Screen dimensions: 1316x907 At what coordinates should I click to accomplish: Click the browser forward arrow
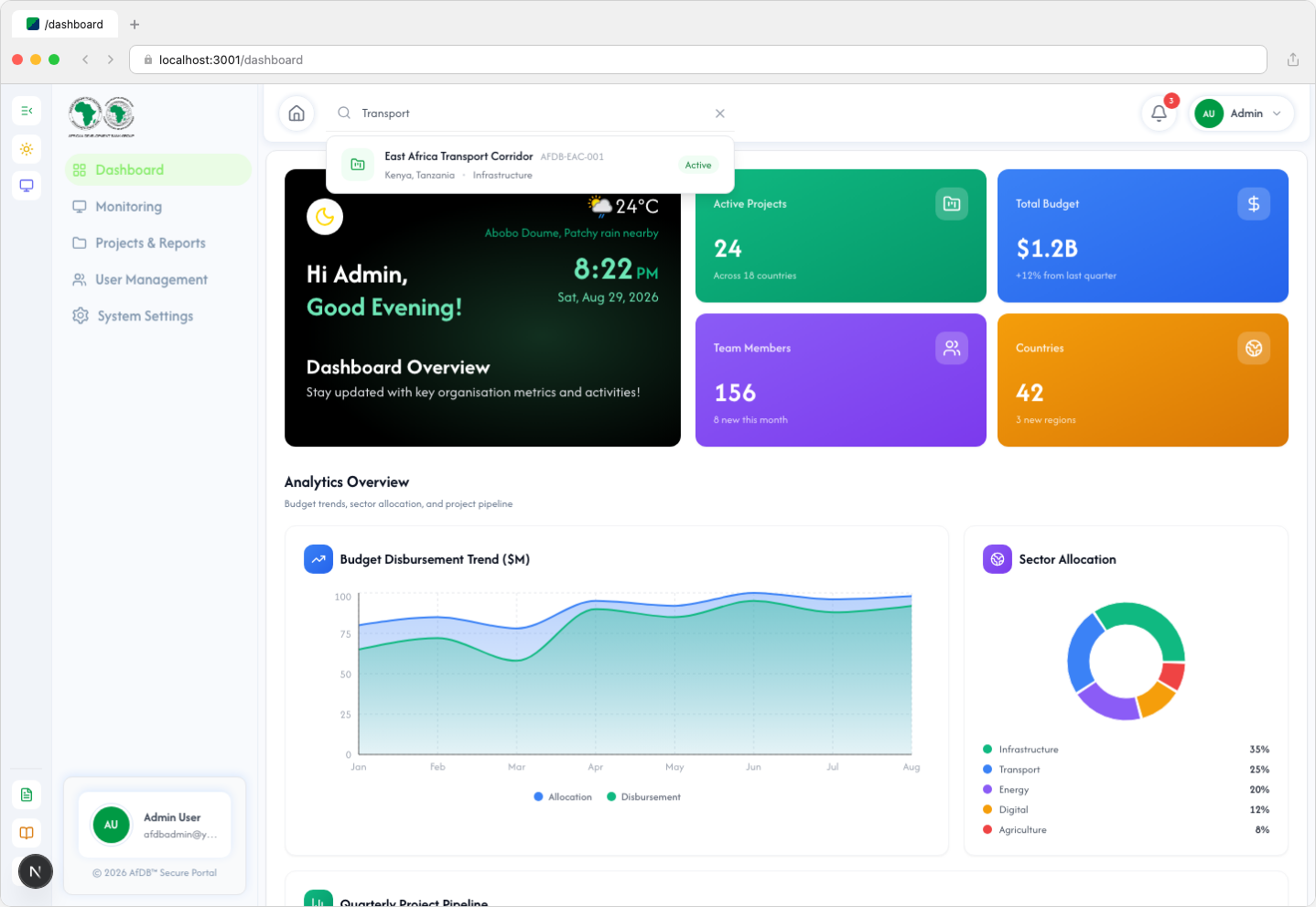click(x=111, y=59)
